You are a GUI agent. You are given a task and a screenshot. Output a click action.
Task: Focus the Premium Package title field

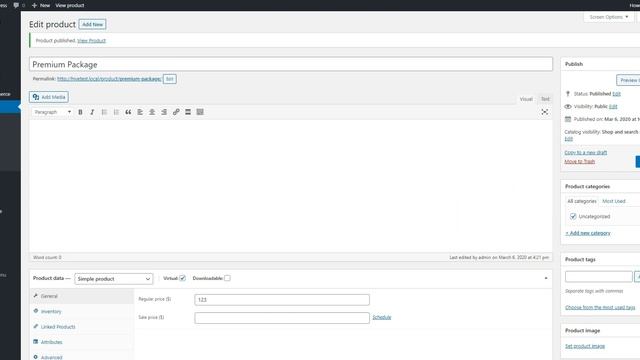[291, 64]
